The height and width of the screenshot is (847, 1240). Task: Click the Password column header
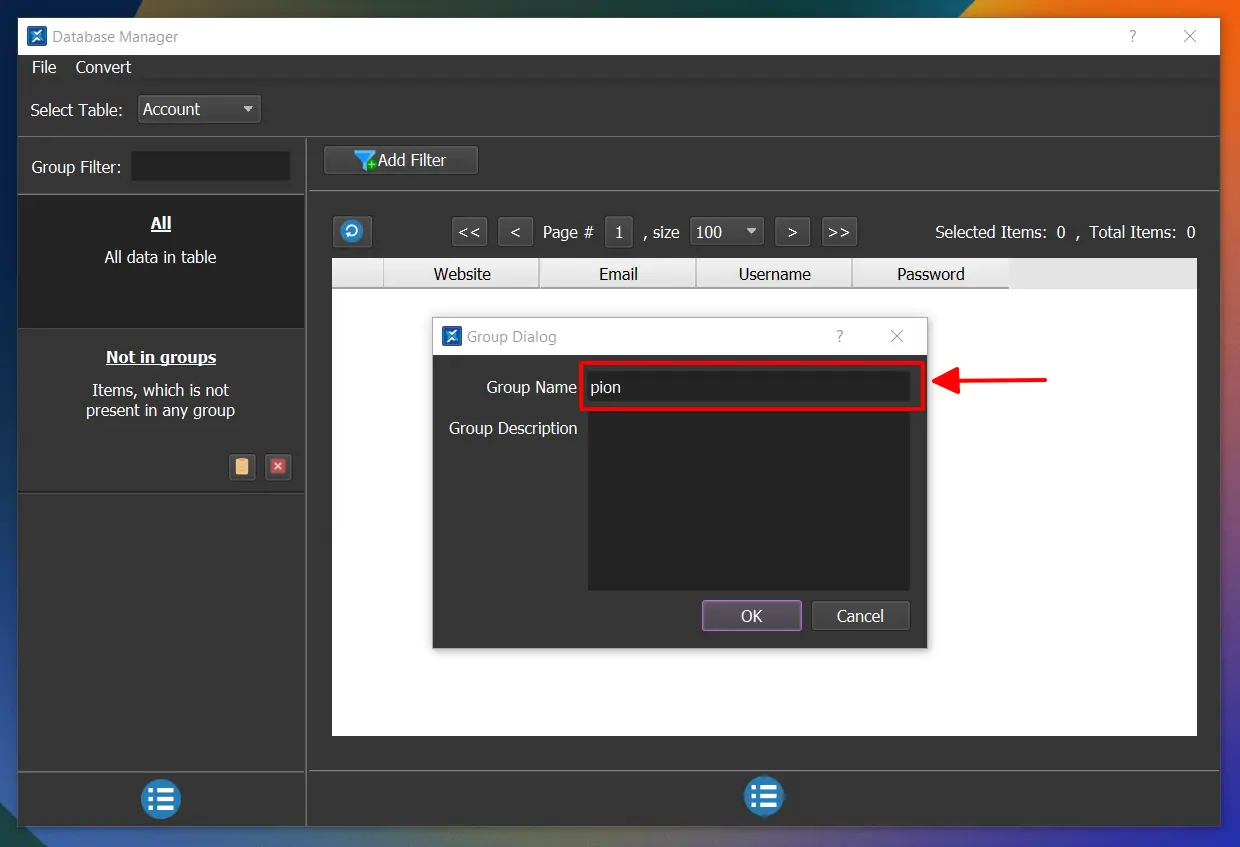click(x=931, y=274)
